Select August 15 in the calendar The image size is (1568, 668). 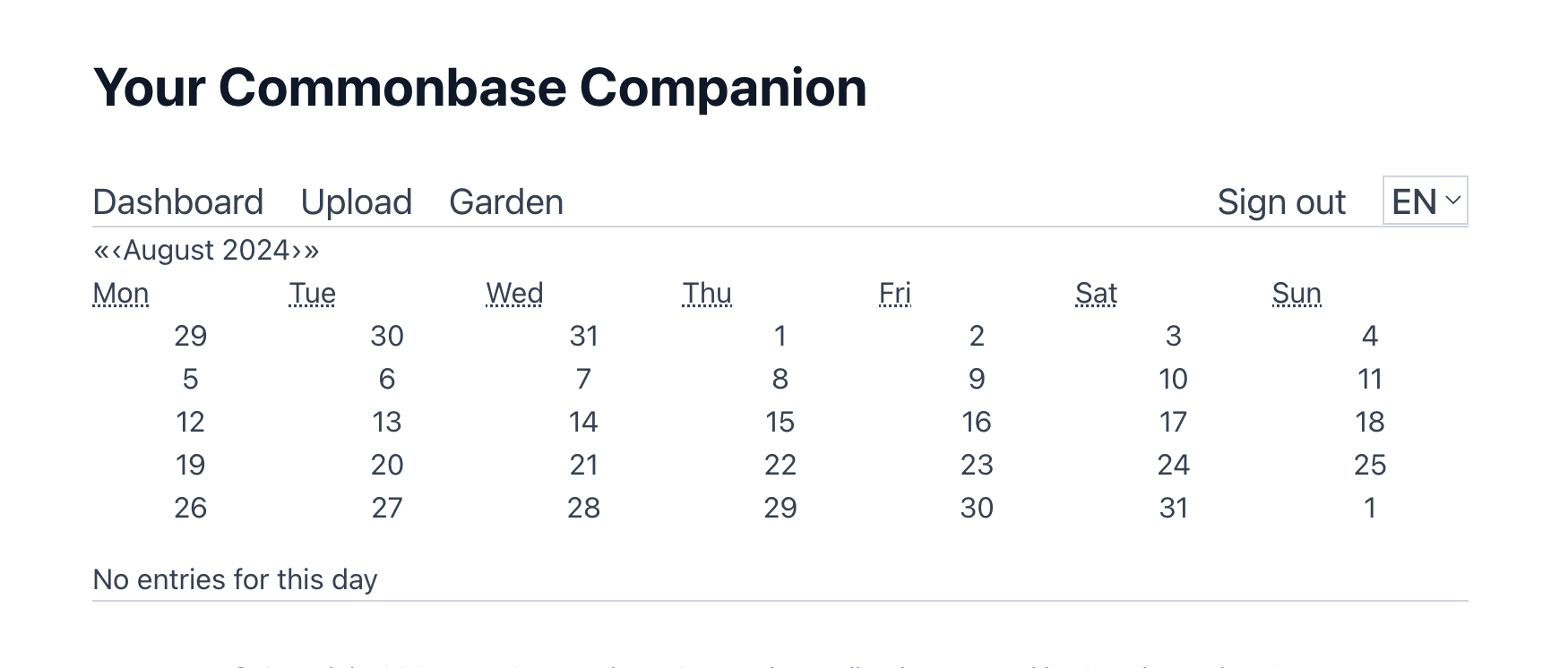[x=780, y=422]
